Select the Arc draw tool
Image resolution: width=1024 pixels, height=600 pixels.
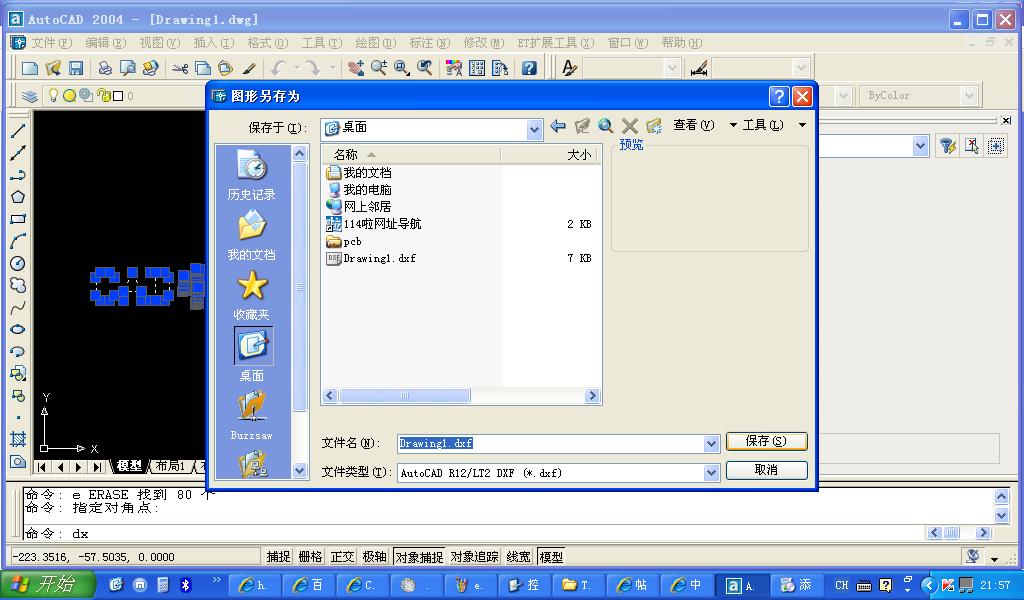pyautogui.click(x=18, y=241)
